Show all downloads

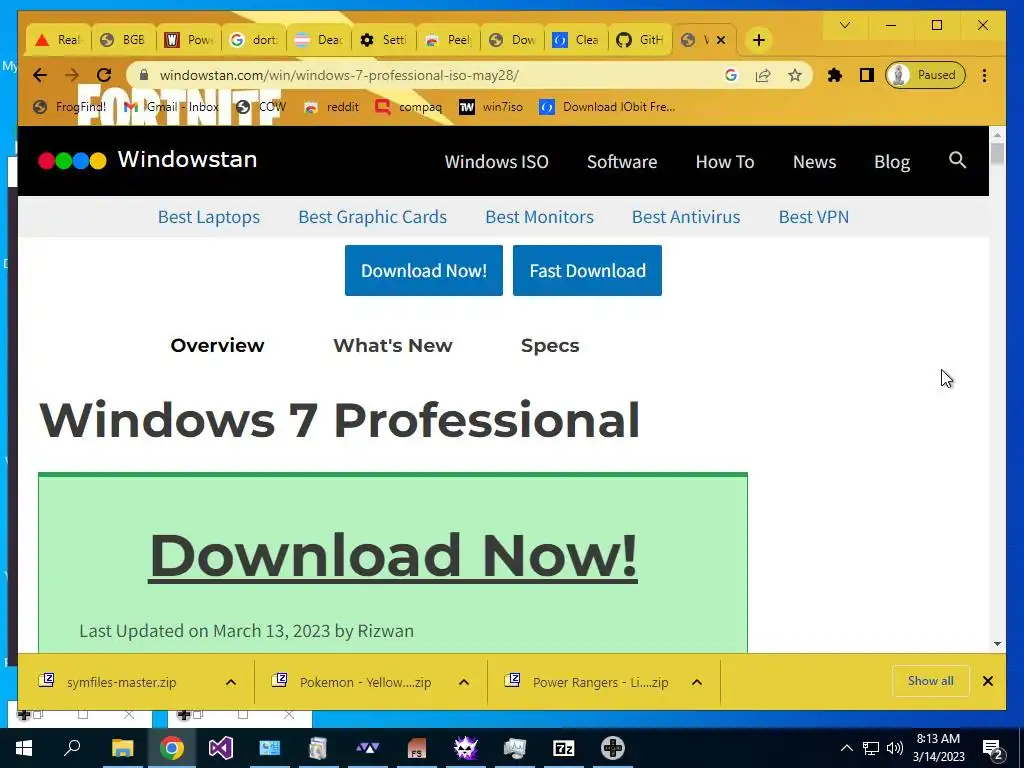[931, 681]
